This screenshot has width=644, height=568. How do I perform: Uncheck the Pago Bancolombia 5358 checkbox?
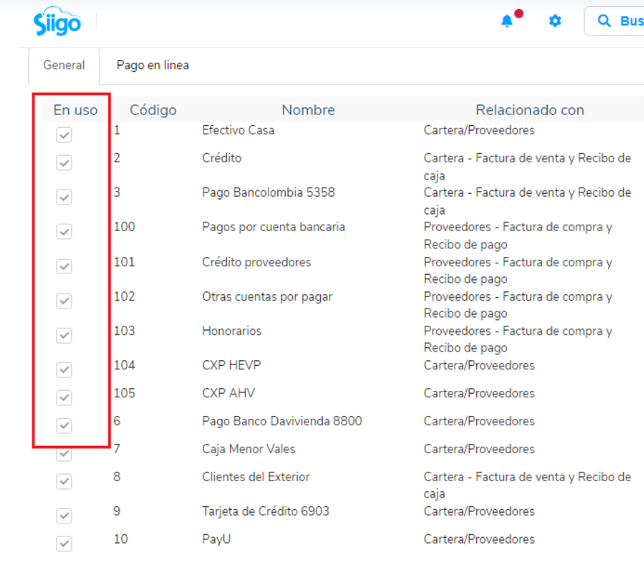coord(64,197)
